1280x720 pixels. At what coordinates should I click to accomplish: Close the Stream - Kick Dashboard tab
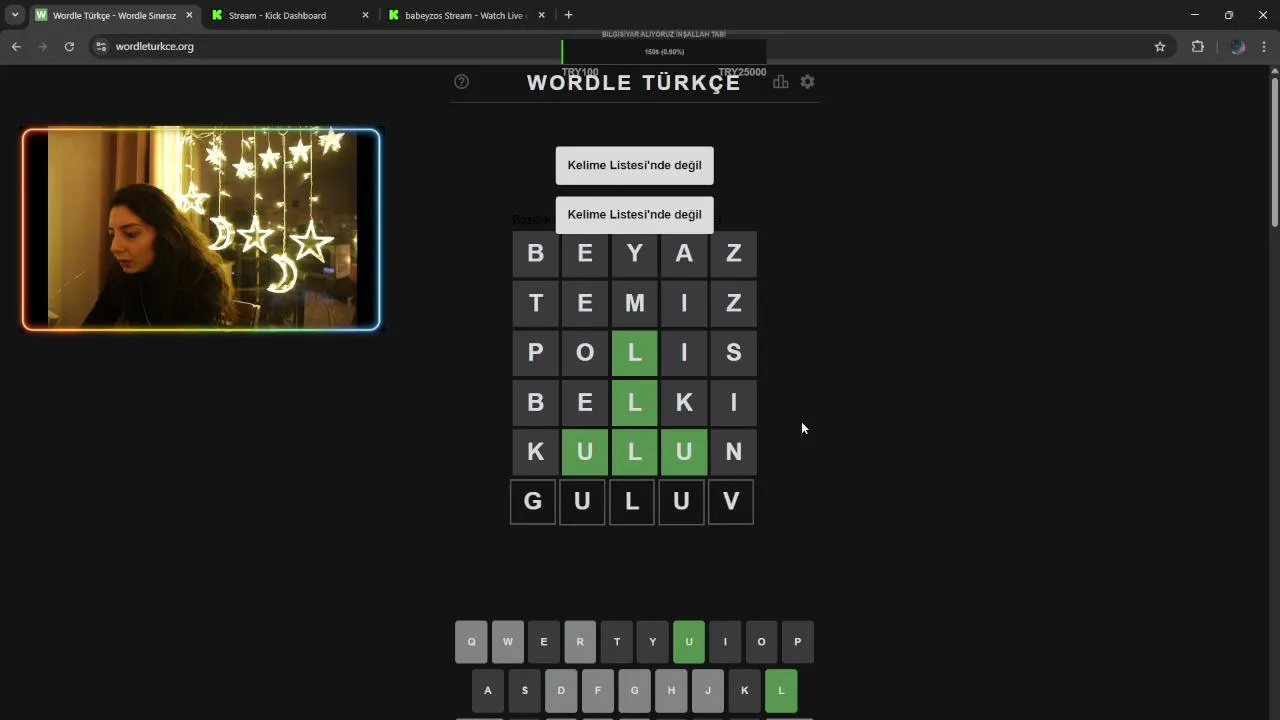tap(365, 15)
